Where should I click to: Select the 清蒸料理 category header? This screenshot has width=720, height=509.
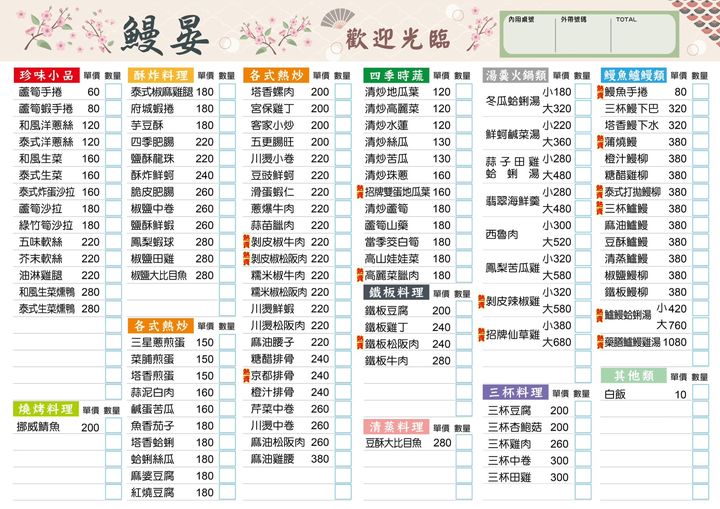point(396,426)
